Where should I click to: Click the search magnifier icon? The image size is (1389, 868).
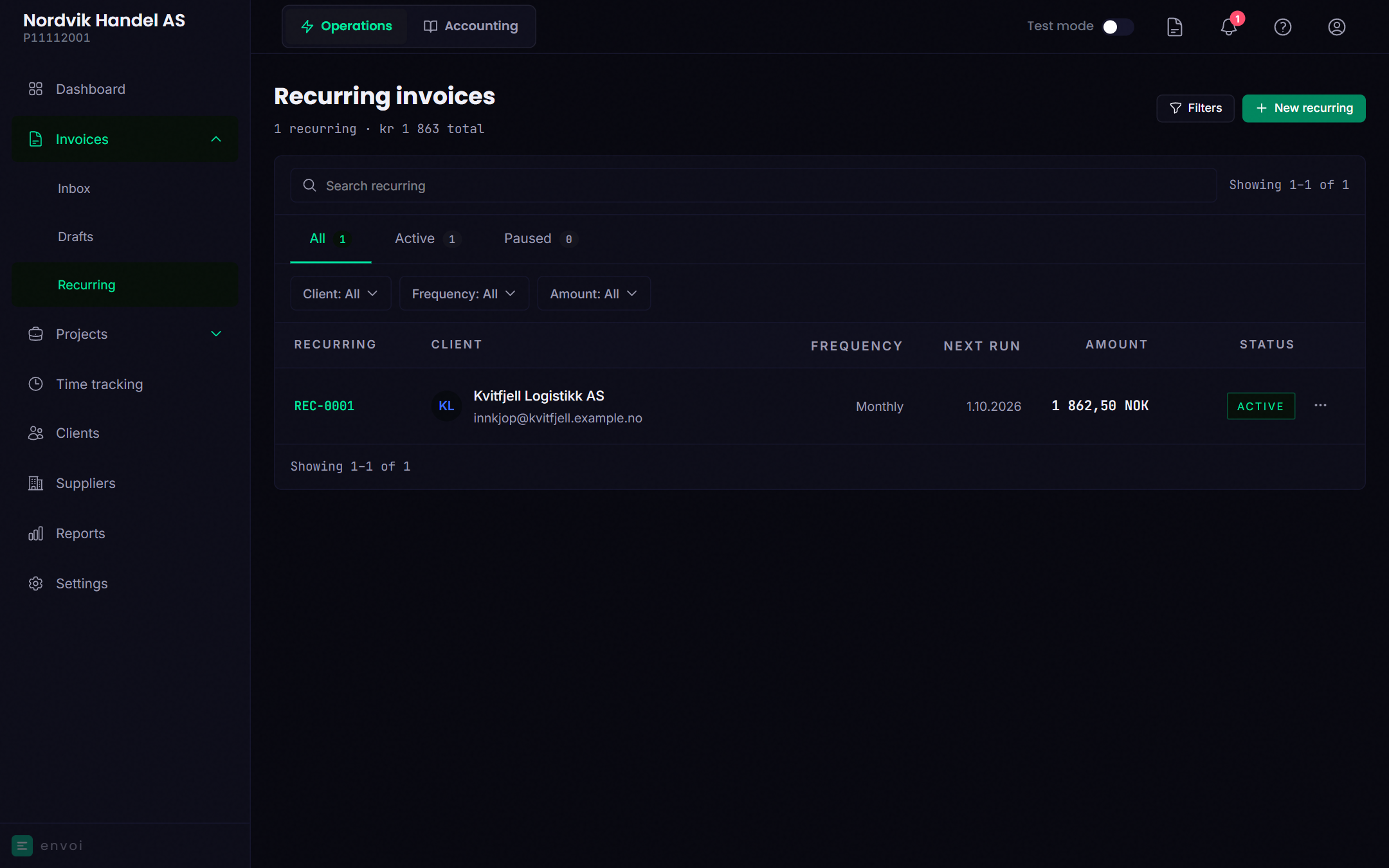click(x=309, y=185)
